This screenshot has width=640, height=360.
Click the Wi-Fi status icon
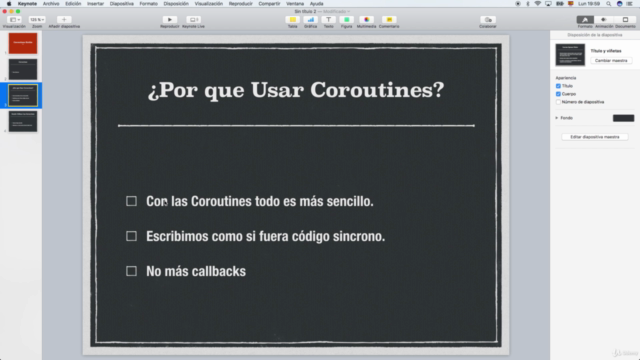(538, 4)
